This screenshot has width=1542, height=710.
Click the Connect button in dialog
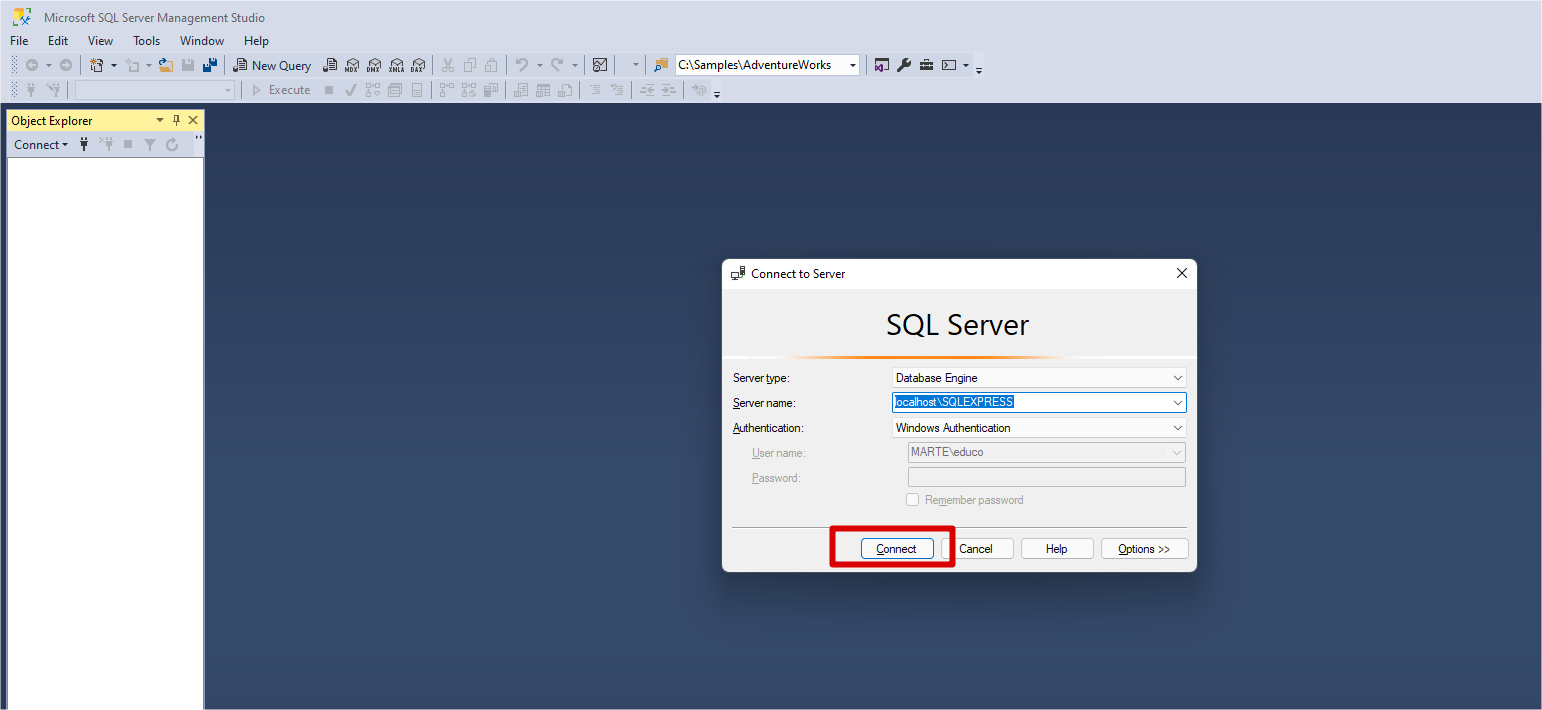(897, 549)
